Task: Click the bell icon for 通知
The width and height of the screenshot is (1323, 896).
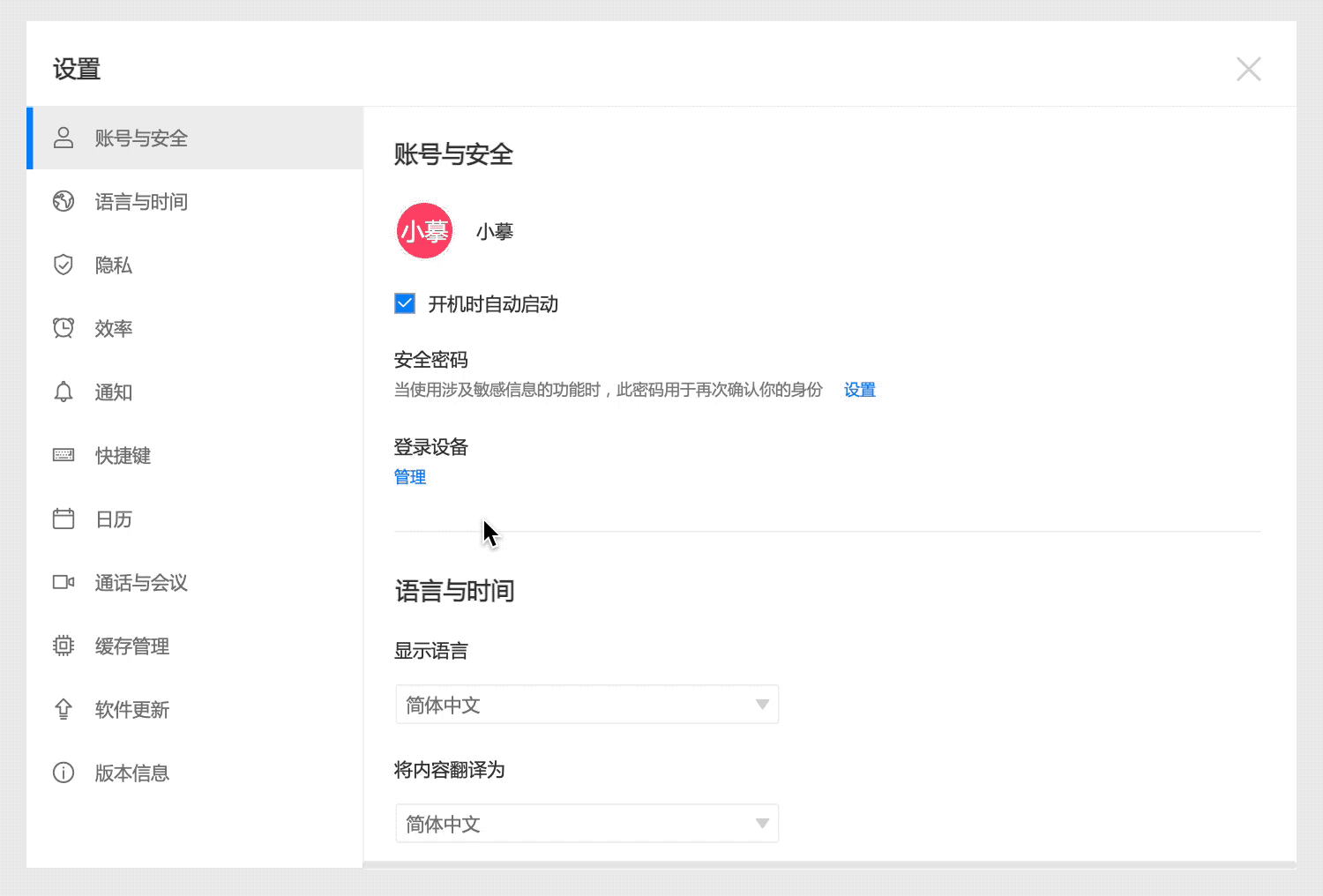Action: coord(64,392)
